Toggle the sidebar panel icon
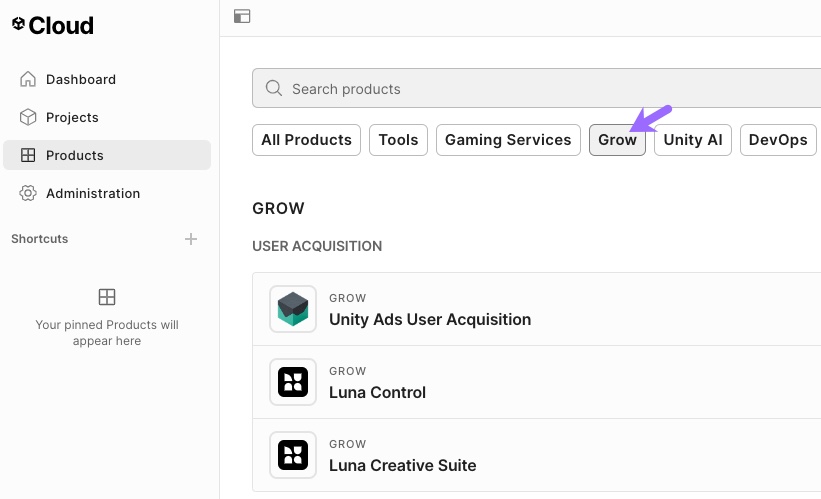Screen dimensions: 821x499 242,16
